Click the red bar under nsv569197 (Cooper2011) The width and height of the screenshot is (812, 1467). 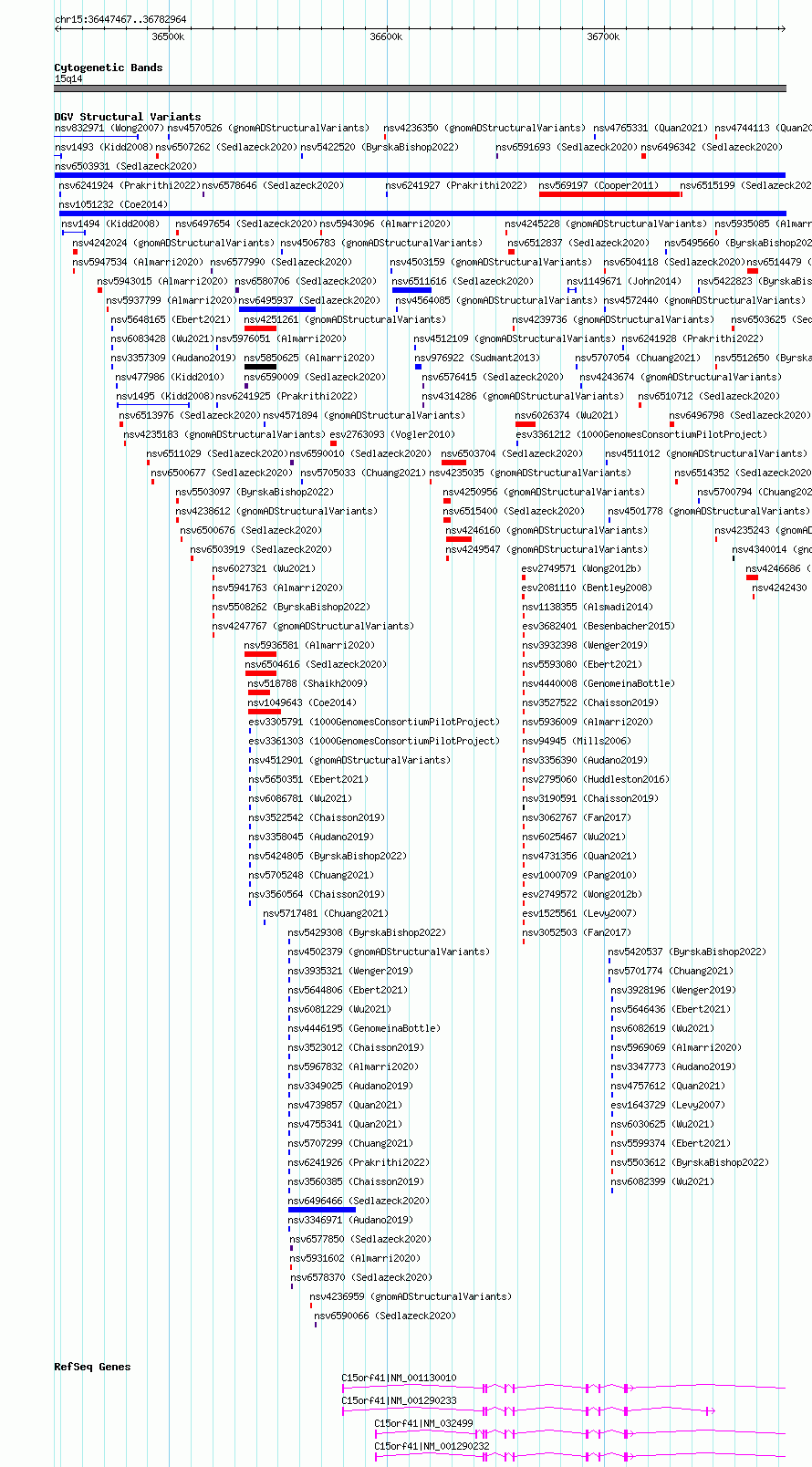[610, 194]
